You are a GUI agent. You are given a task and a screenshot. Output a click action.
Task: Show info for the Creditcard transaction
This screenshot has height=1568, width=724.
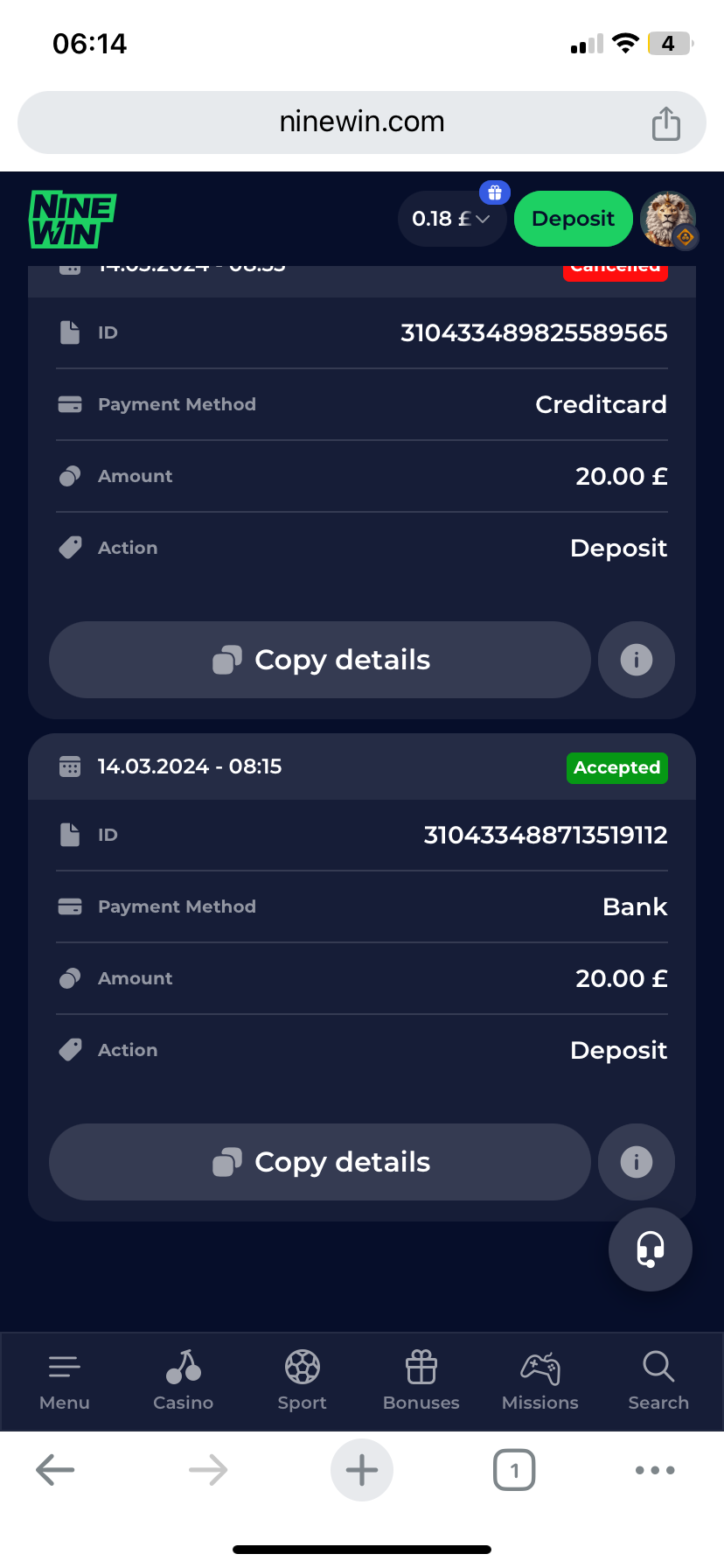637,660
